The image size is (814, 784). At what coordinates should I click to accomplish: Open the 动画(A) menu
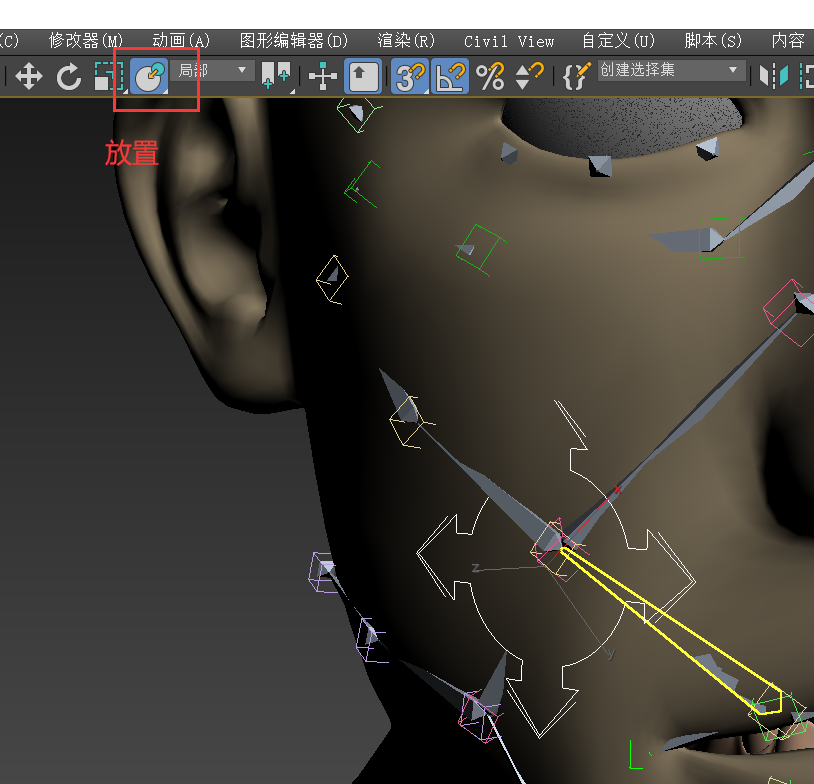point(181,40)
